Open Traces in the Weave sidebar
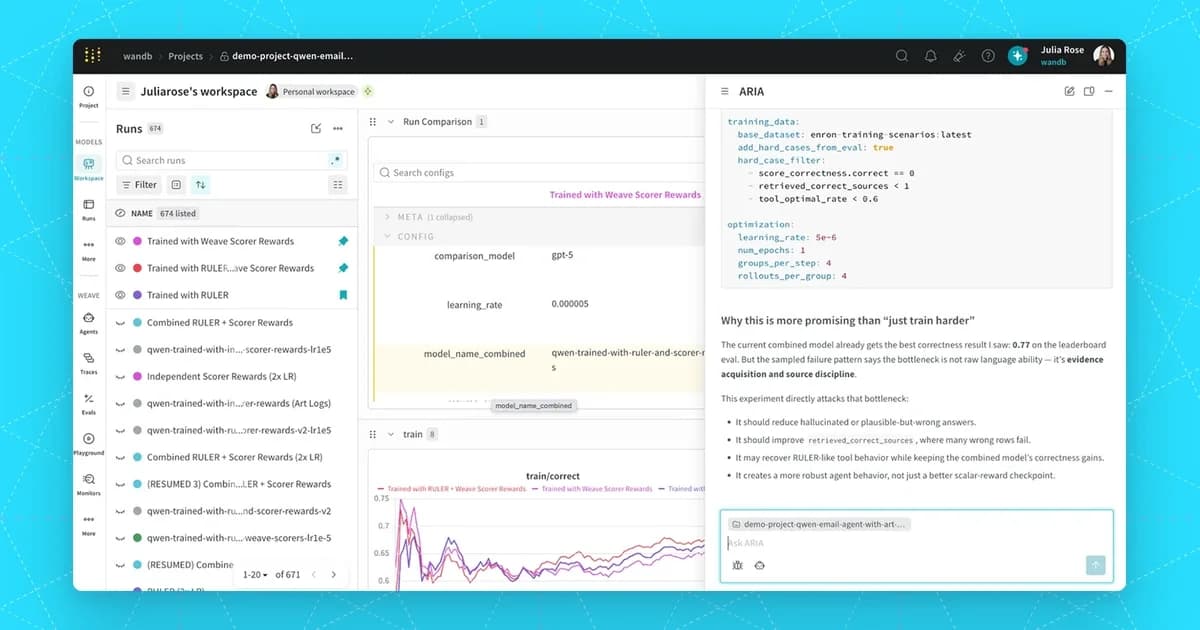1200x630 pixels. pyautogui.click(x=89, y=363)
